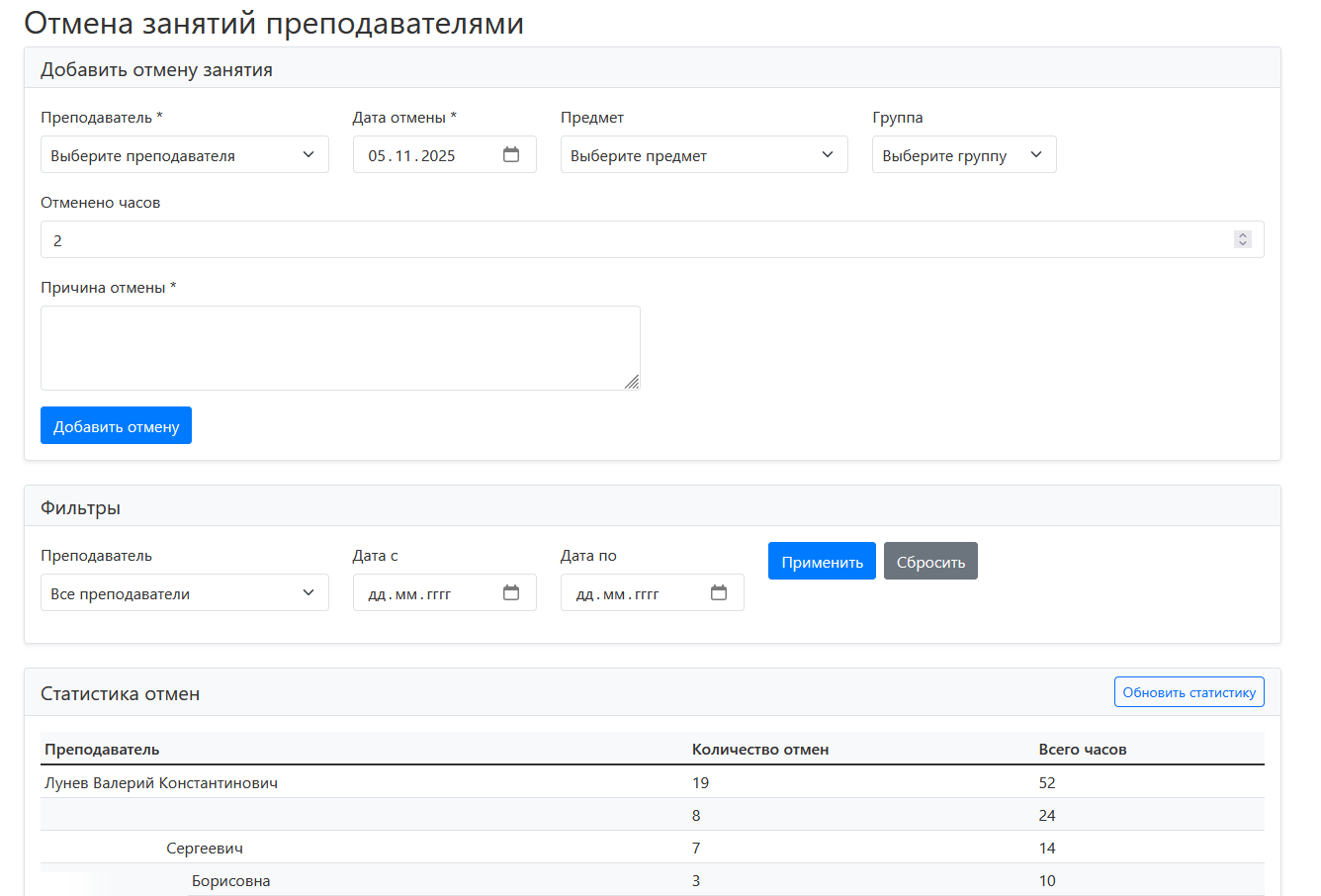Click the "Добавить отмену" button
The image size is (1321, 896).
coord(116,424)
